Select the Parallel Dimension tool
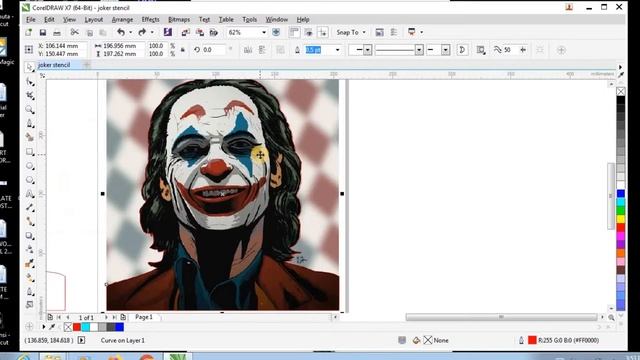 coord(30,208)
